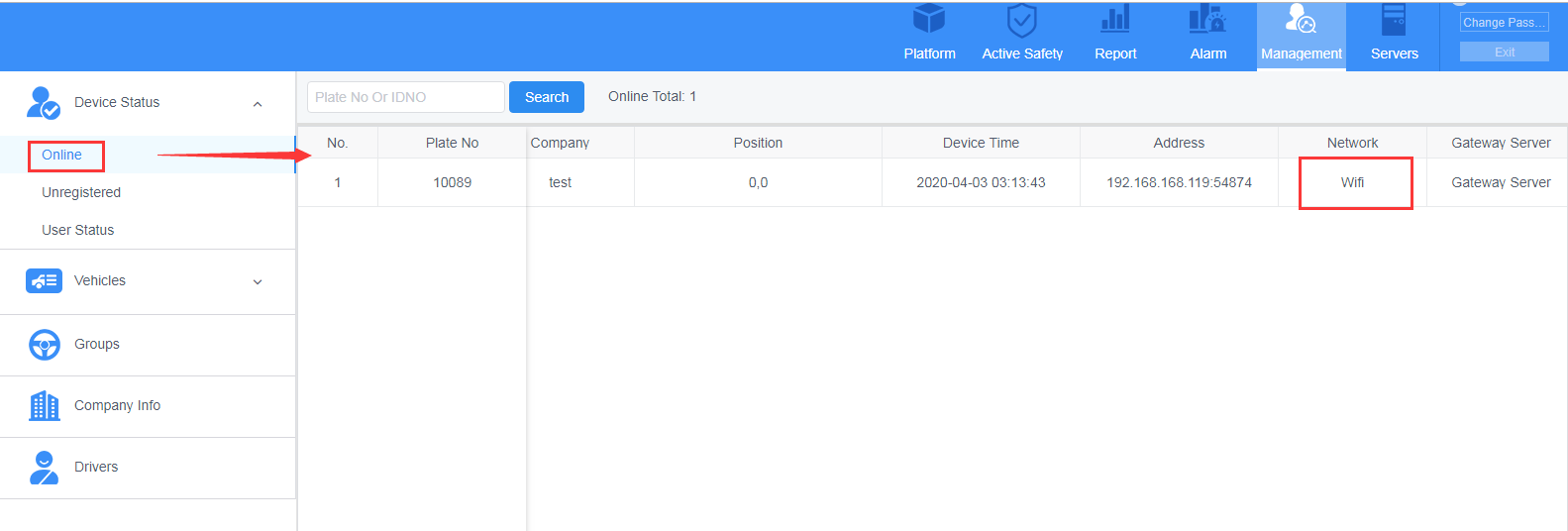This screenshot has width=1568, height=531.
Task: Click the Device Status user icon
Action: coord(44,102)
